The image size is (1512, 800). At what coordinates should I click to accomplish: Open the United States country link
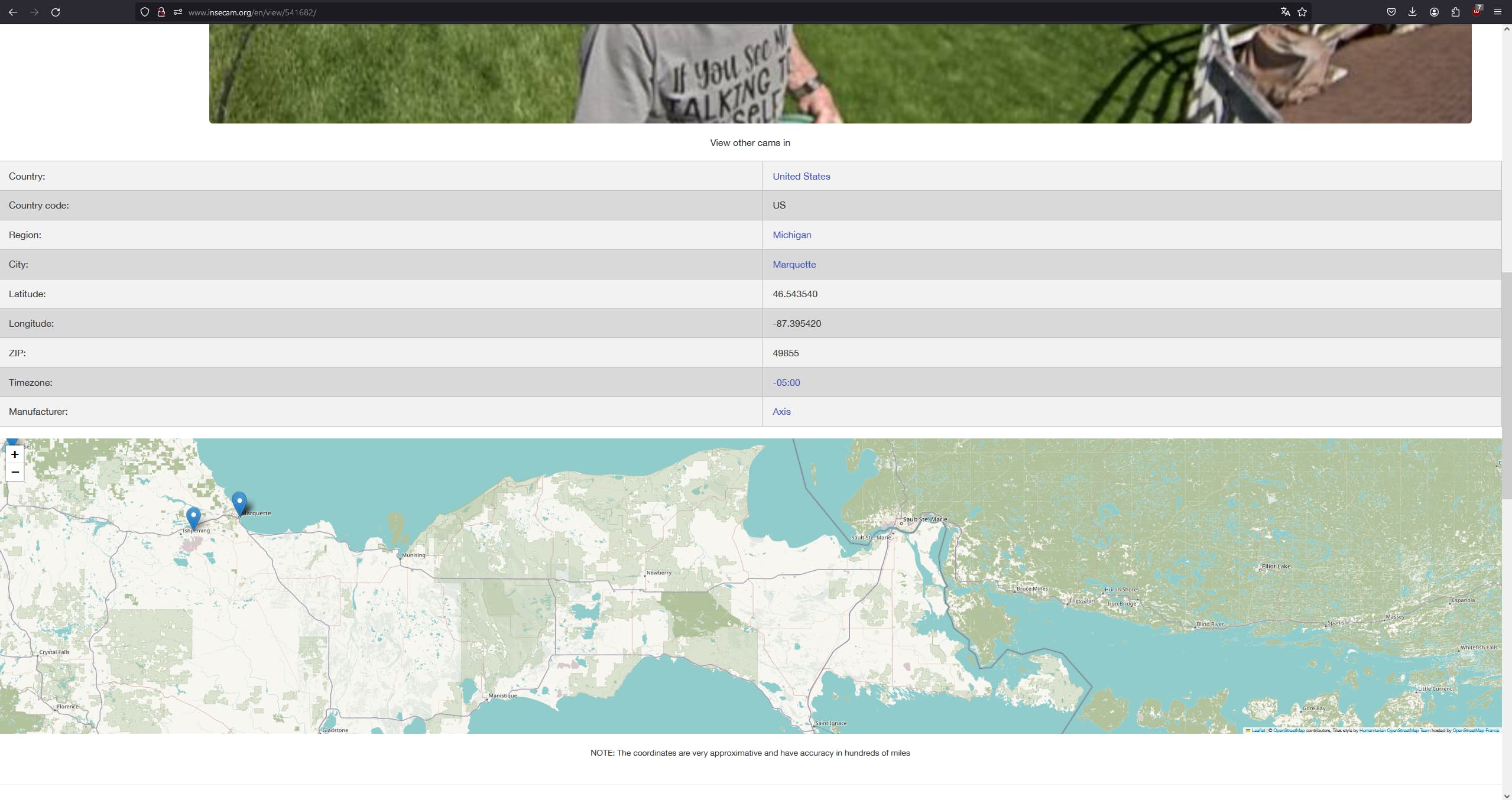[801, 176]
